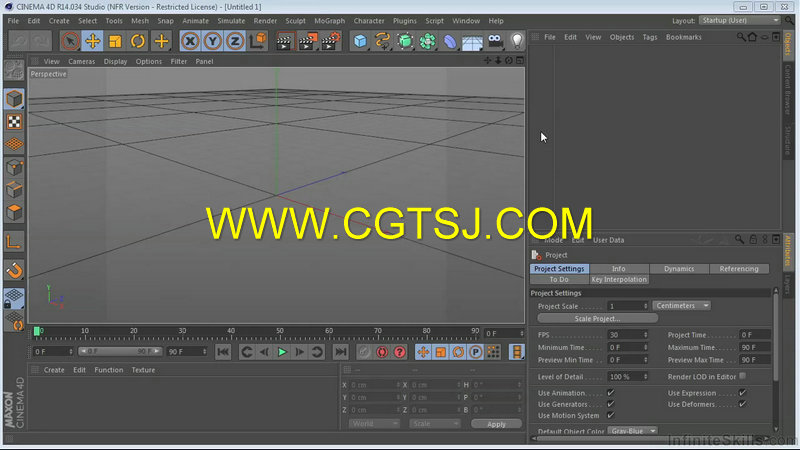800x450 pixels.
Task: Activate the Move tool
Action: tap(92, 41)
